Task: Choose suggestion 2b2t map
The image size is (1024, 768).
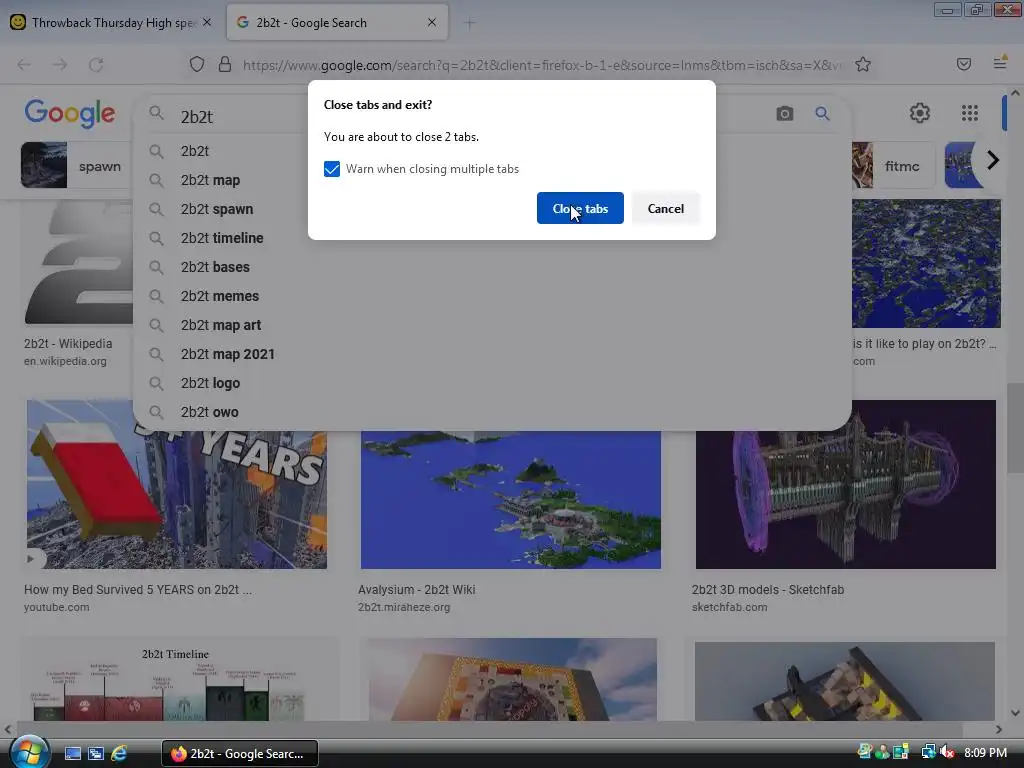Action: [x=210, y=180]
